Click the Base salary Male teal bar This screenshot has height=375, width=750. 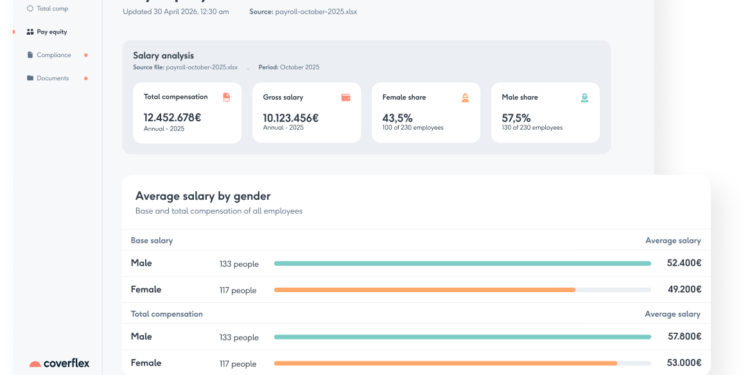[x=463, y=264]
